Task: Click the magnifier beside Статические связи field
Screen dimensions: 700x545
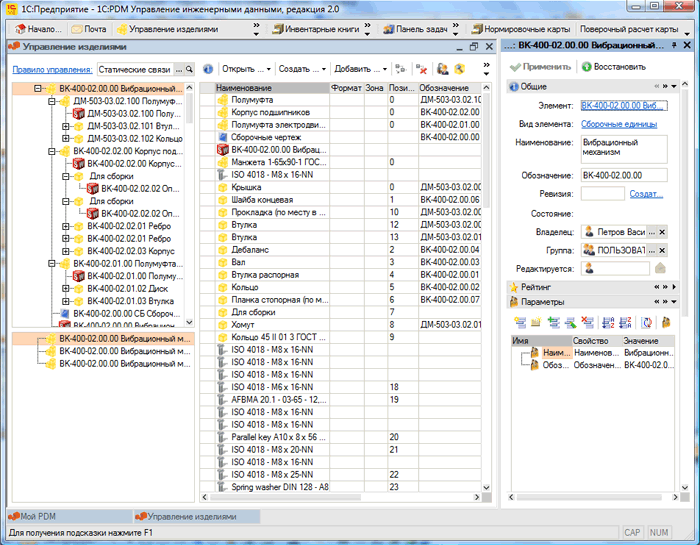Action: tap(189, 69)
